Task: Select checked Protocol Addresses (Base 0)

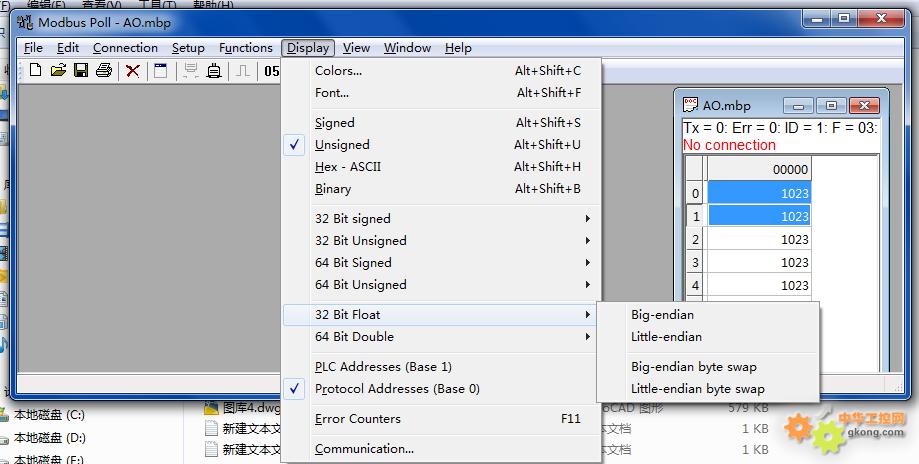Action: (443, 389)
